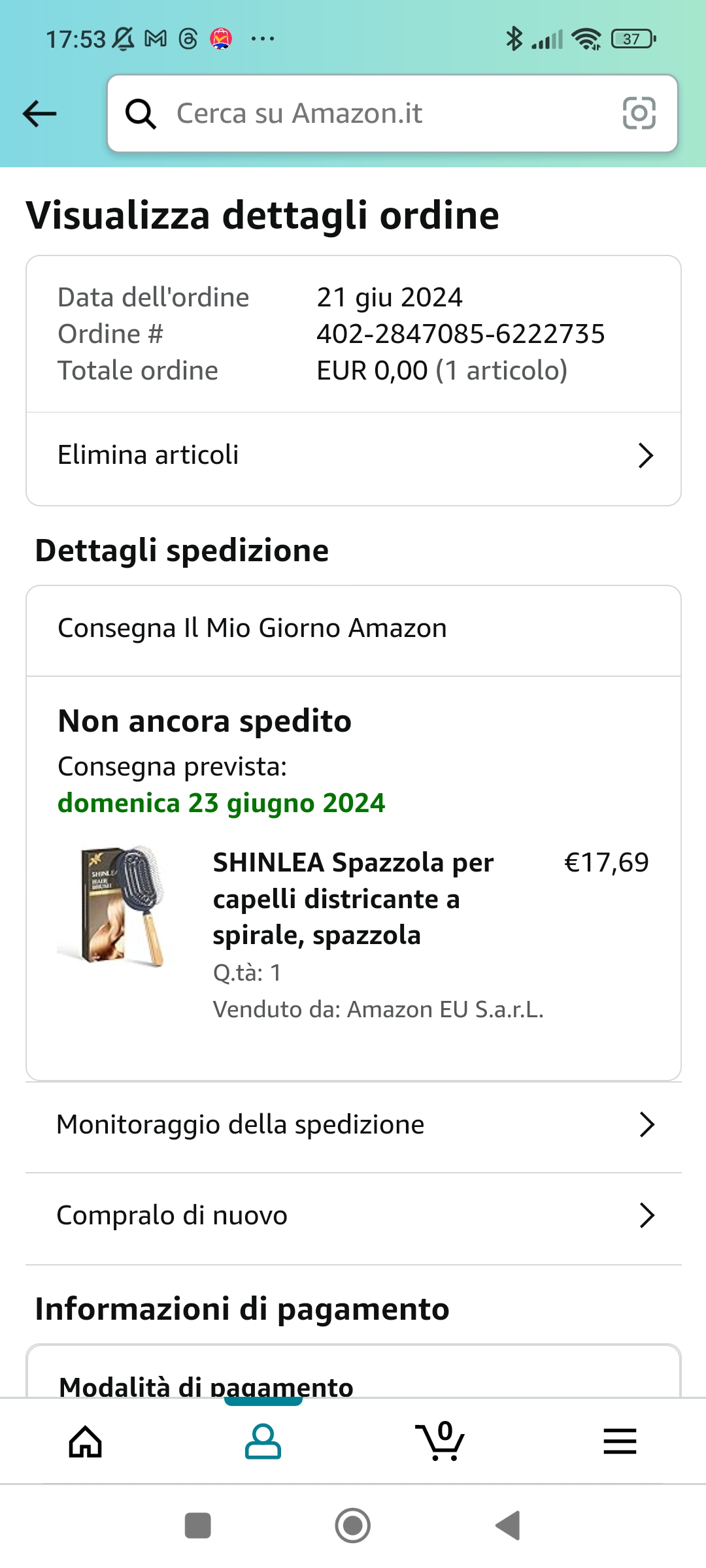Expand Monitoraggio della spedizione chevron

(647, 1125)
